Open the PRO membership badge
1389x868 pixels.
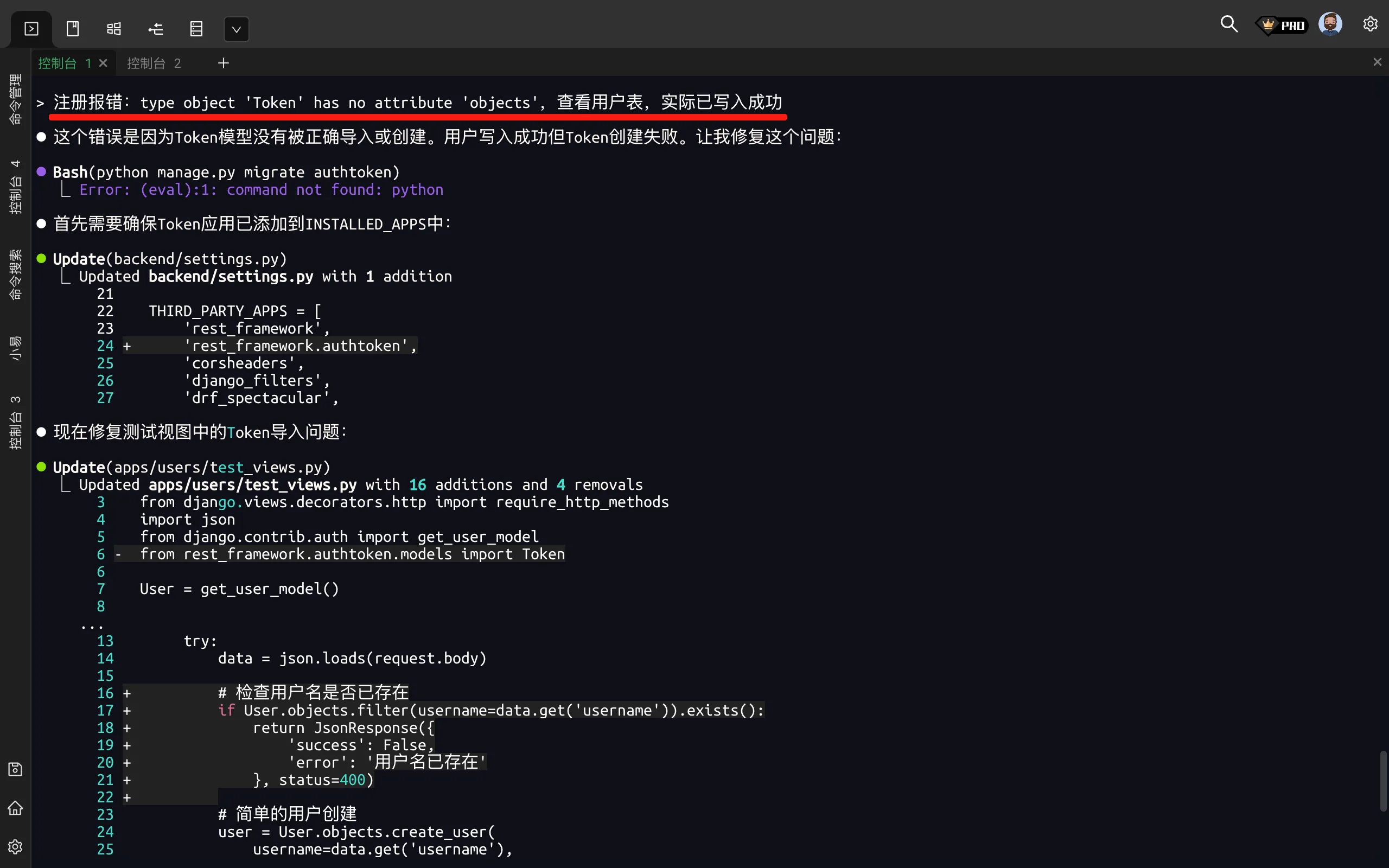click(1282, 25)
